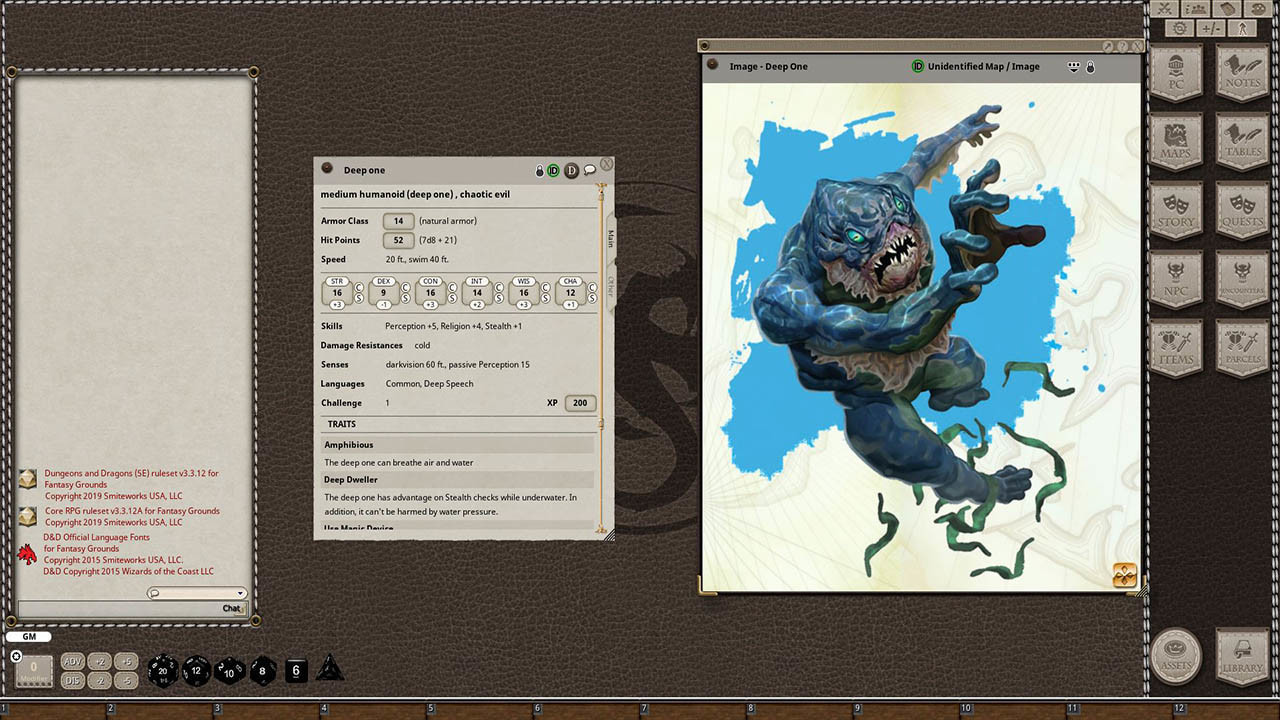Toggle player visibility on the Deep One image
This screenshot has width=1280, height=720.
(x=1073, y=66)
